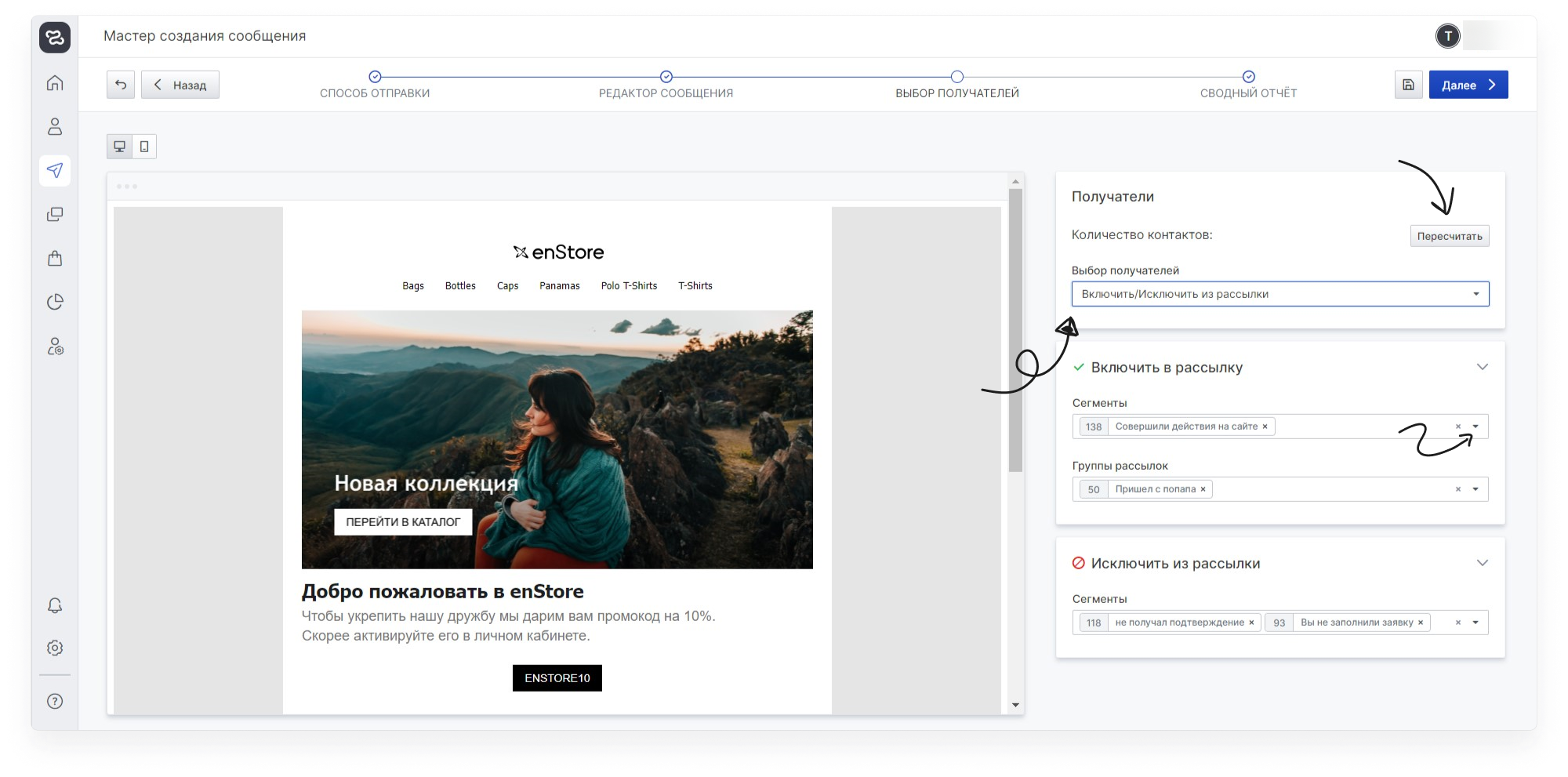Remove the "Вы не заполнили заявку" segment tag
The height and width of the screenshot is (777, 1568).
(1421, 623)
